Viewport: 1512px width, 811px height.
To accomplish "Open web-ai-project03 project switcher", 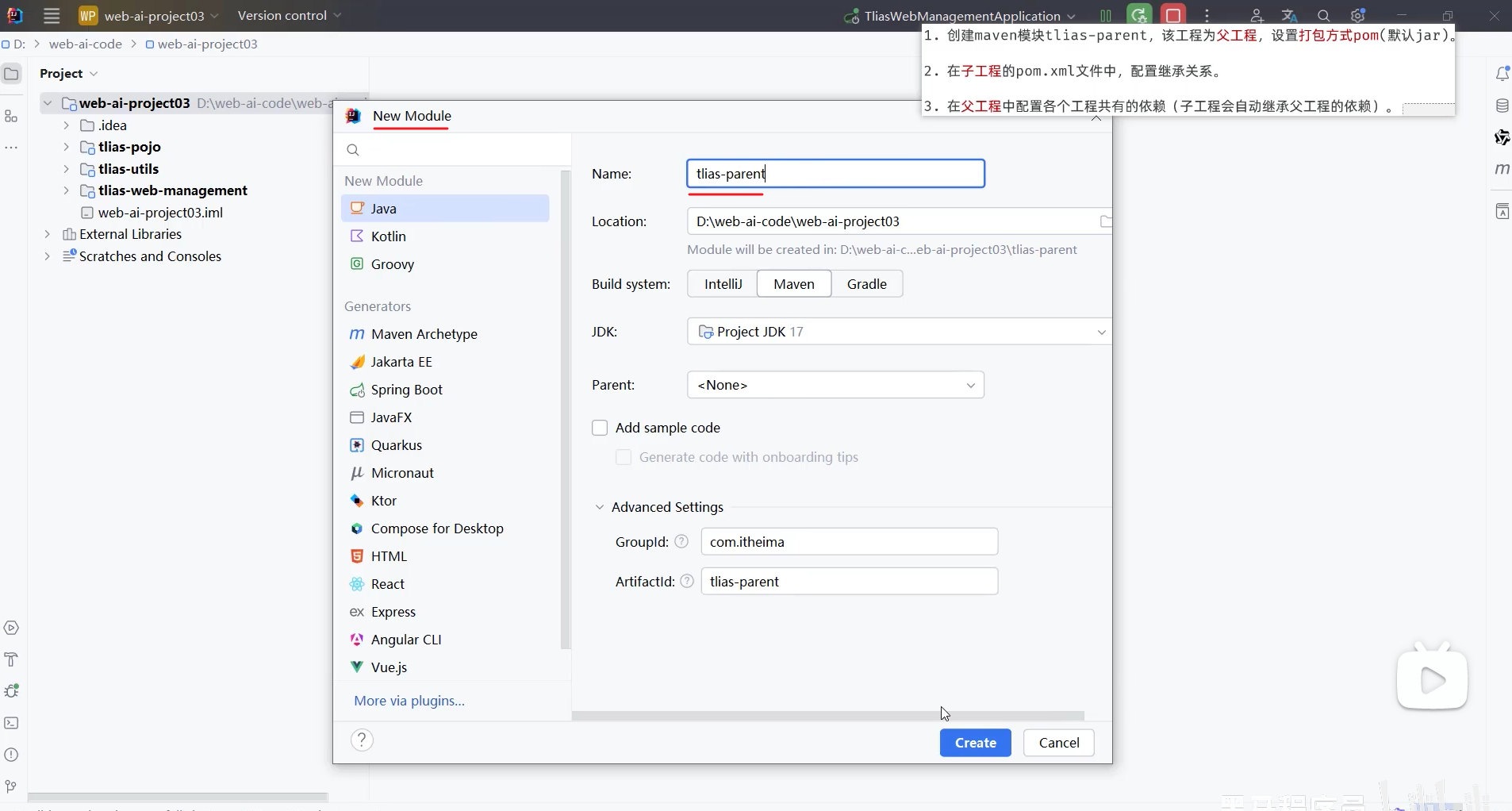I will coord(149,16).
